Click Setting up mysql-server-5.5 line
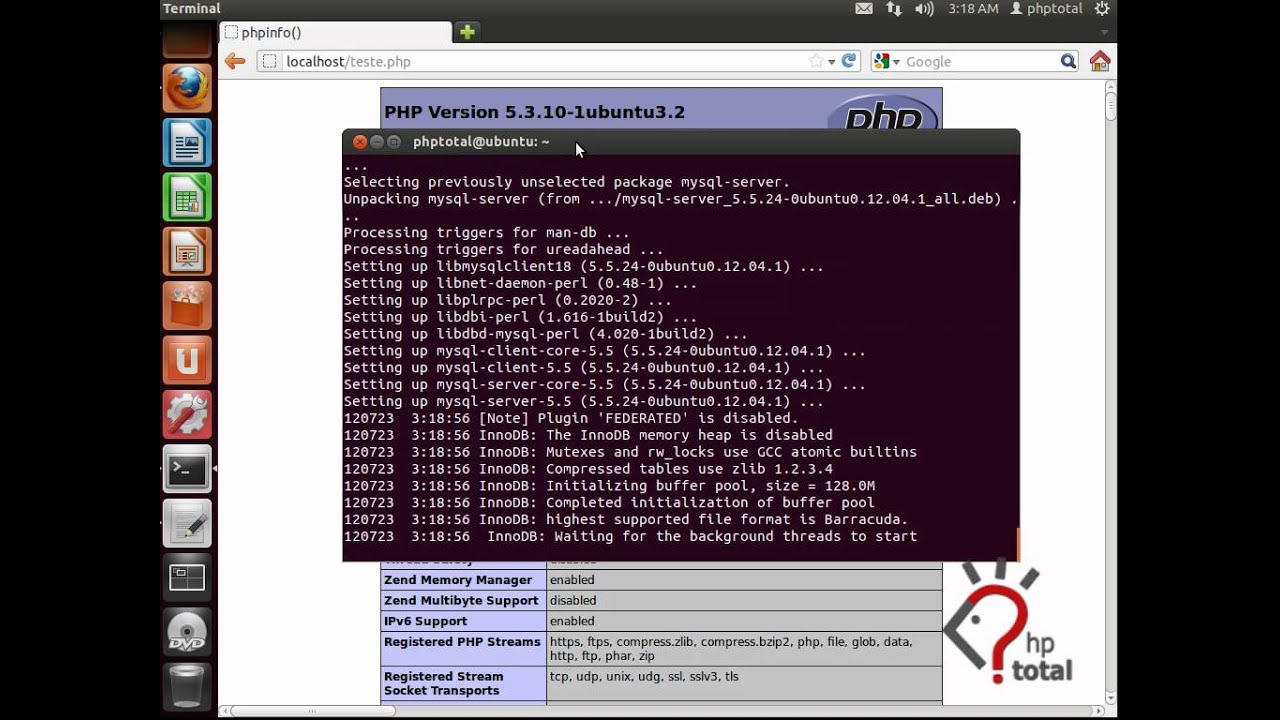Viewport: 1280px width, 720px height. (584, 401)
